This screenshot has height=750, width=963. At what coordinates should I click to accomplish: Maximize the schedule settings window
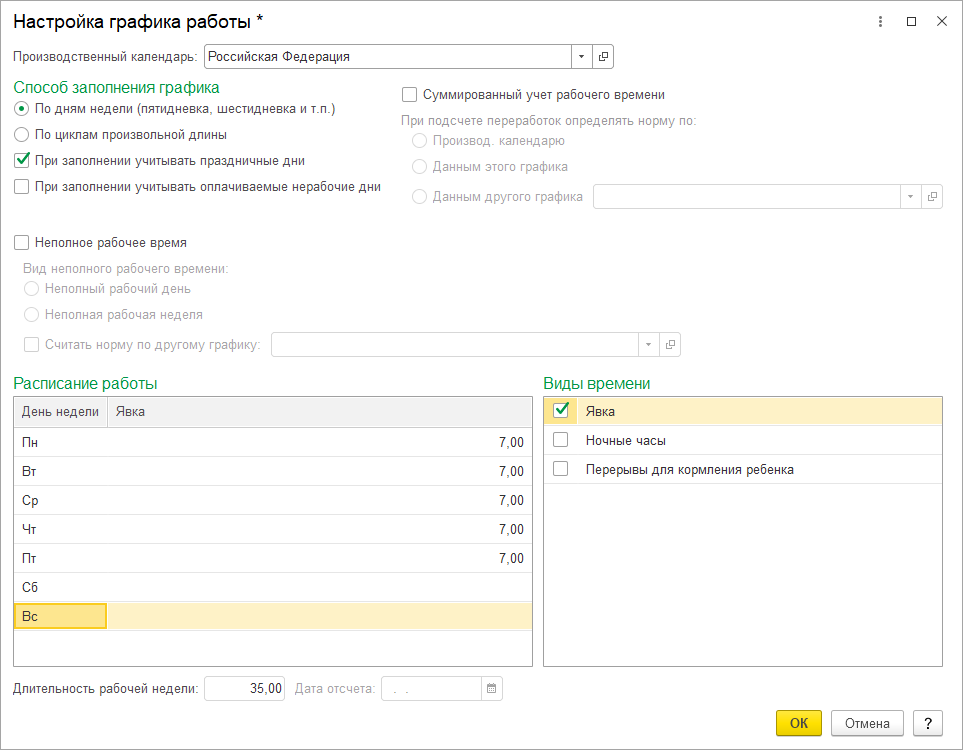pos(911,21)
